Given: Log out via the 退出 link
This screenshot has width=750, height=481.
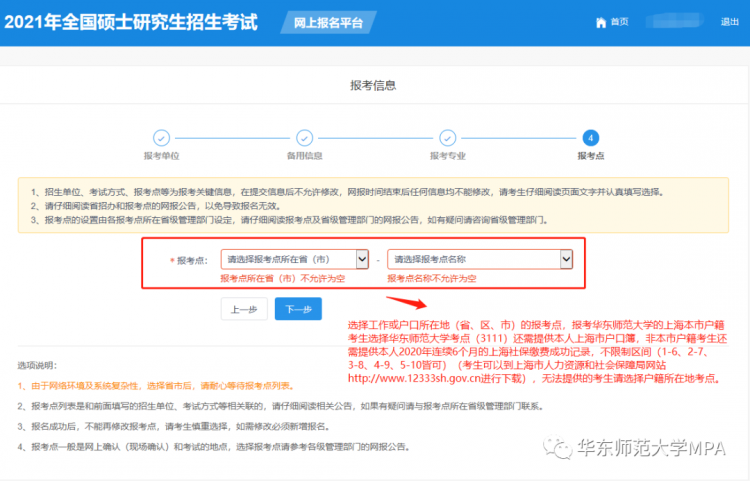Looking at the screenshot, I should tap(730, 22).
